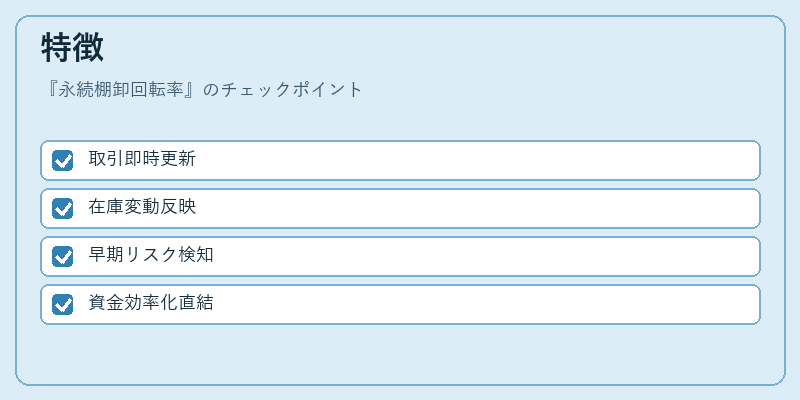Disable the 資金効率化直結 checkbox
The width and height of the screenshot is (800, 400).
point(62,304)
